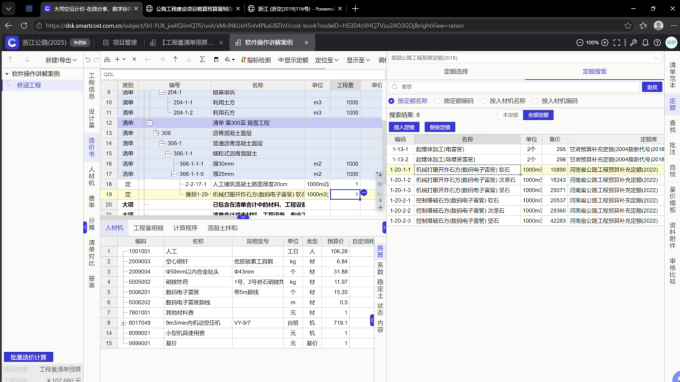Open the 工程量明细 tab
Viewport: 680px width, 382px height.
point(148,228)
